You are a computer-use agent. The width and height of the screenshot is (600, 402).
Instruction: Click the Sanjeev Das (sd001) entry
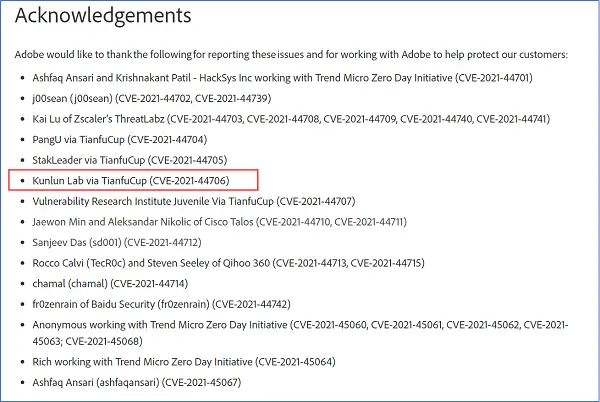pyautogui.click(x=117, y=243)
